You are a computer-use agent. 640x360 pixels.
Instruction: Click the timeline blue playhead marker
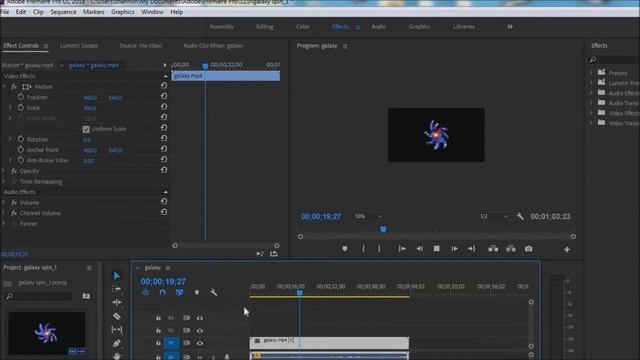pyautogui.click(x=300, y=293)
